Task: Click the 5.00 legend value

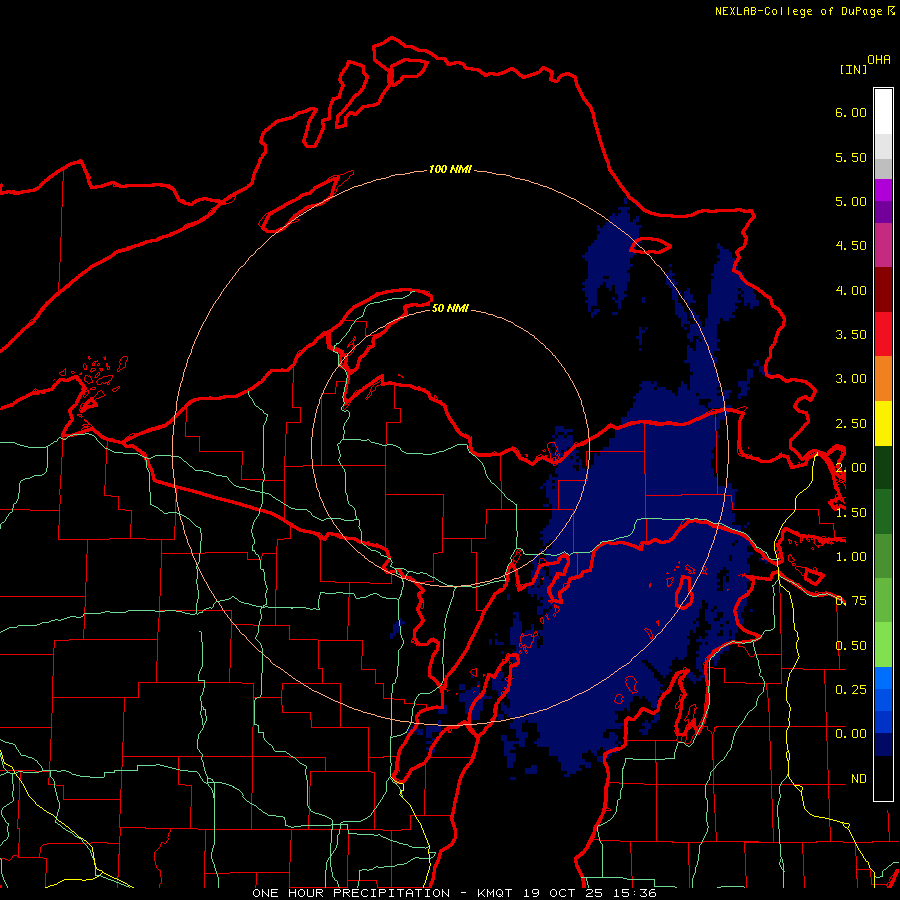Action: [x=851, y=201]
